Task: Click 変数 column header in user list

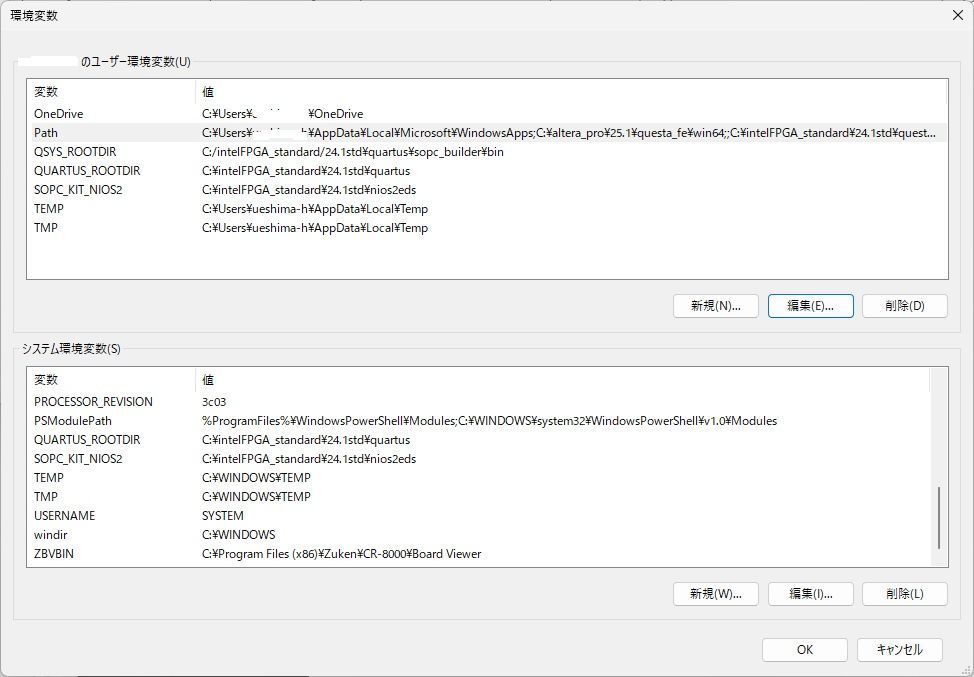Action: (x=111, y=92)
